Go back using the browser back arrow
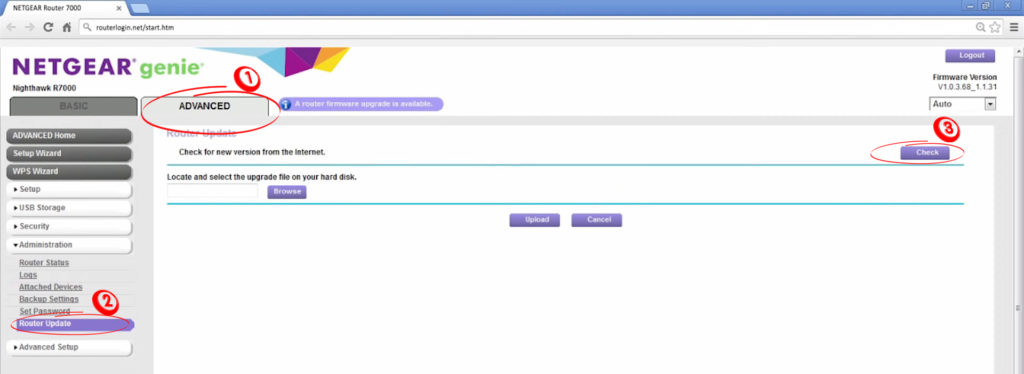The image size is (1024, 374). point(11,27)
